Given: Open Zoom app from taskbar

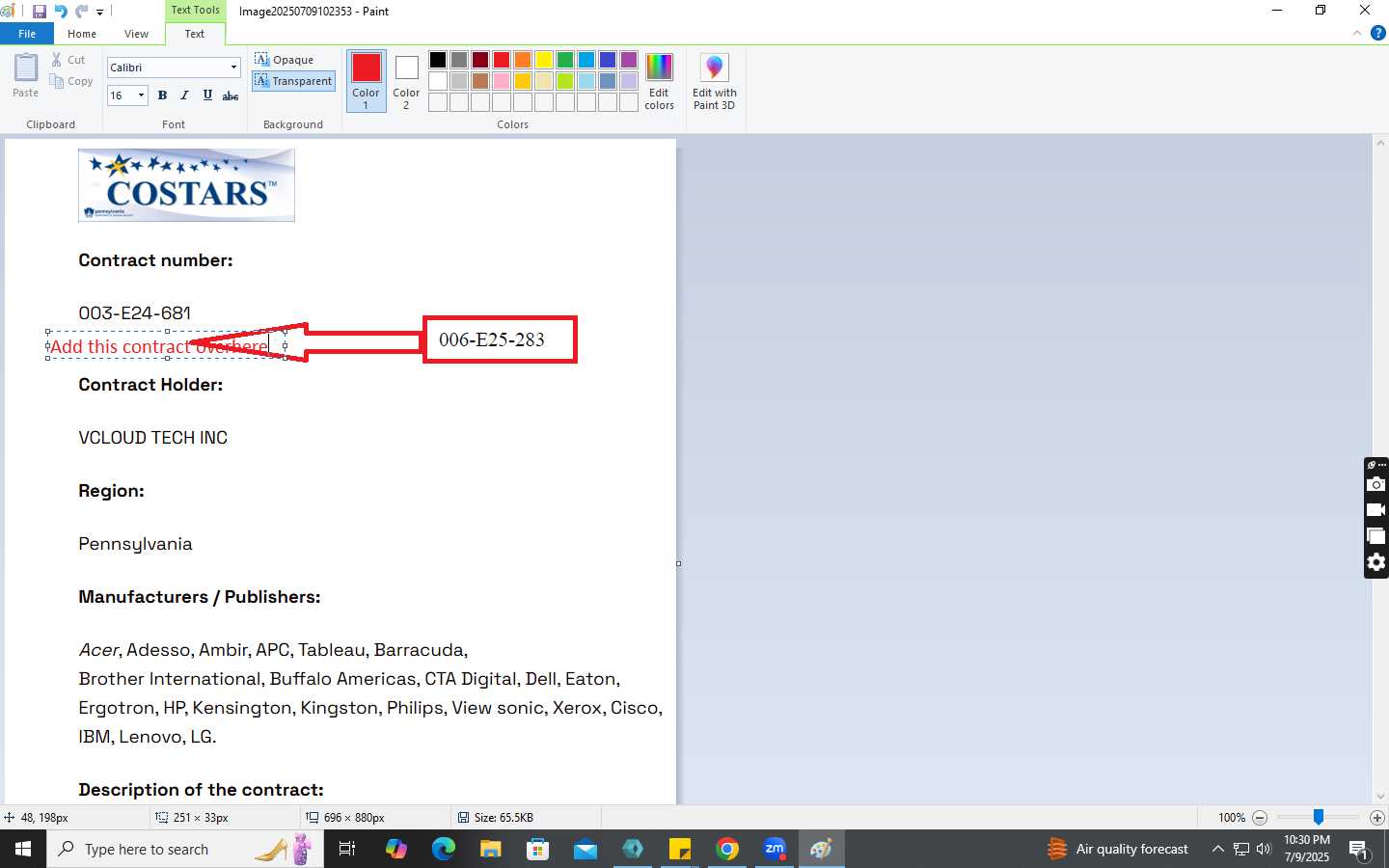Looking at the screenshot, I should pyautogui.click(x=775, y=849).
